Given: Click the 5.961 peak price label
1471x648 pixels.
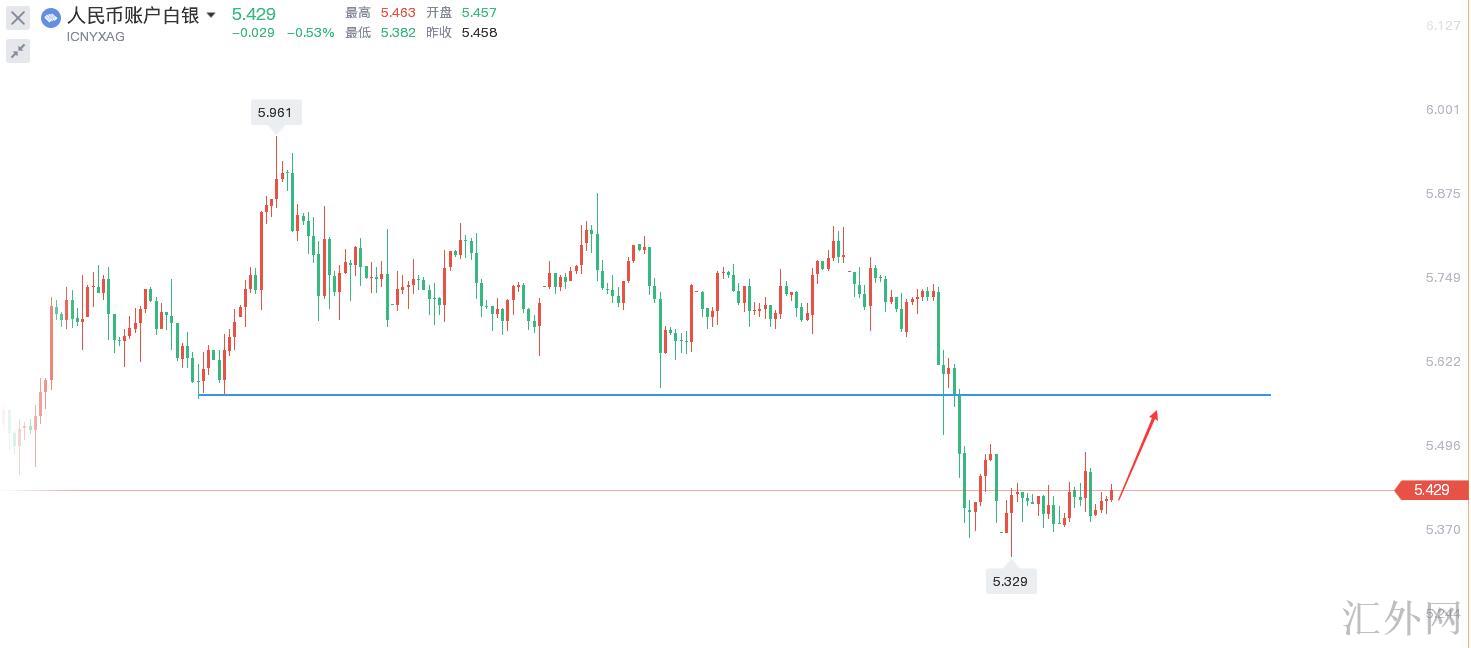Looking at the screenshot, I should 275,113.
